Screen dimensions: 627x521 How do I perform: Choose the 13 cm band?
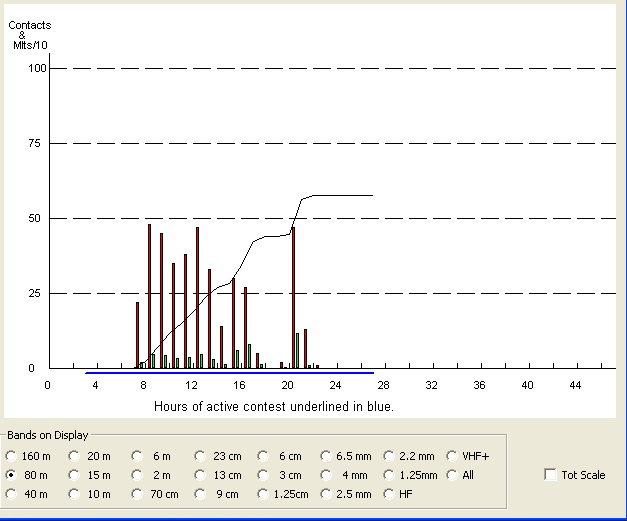[x=200, y=475]
